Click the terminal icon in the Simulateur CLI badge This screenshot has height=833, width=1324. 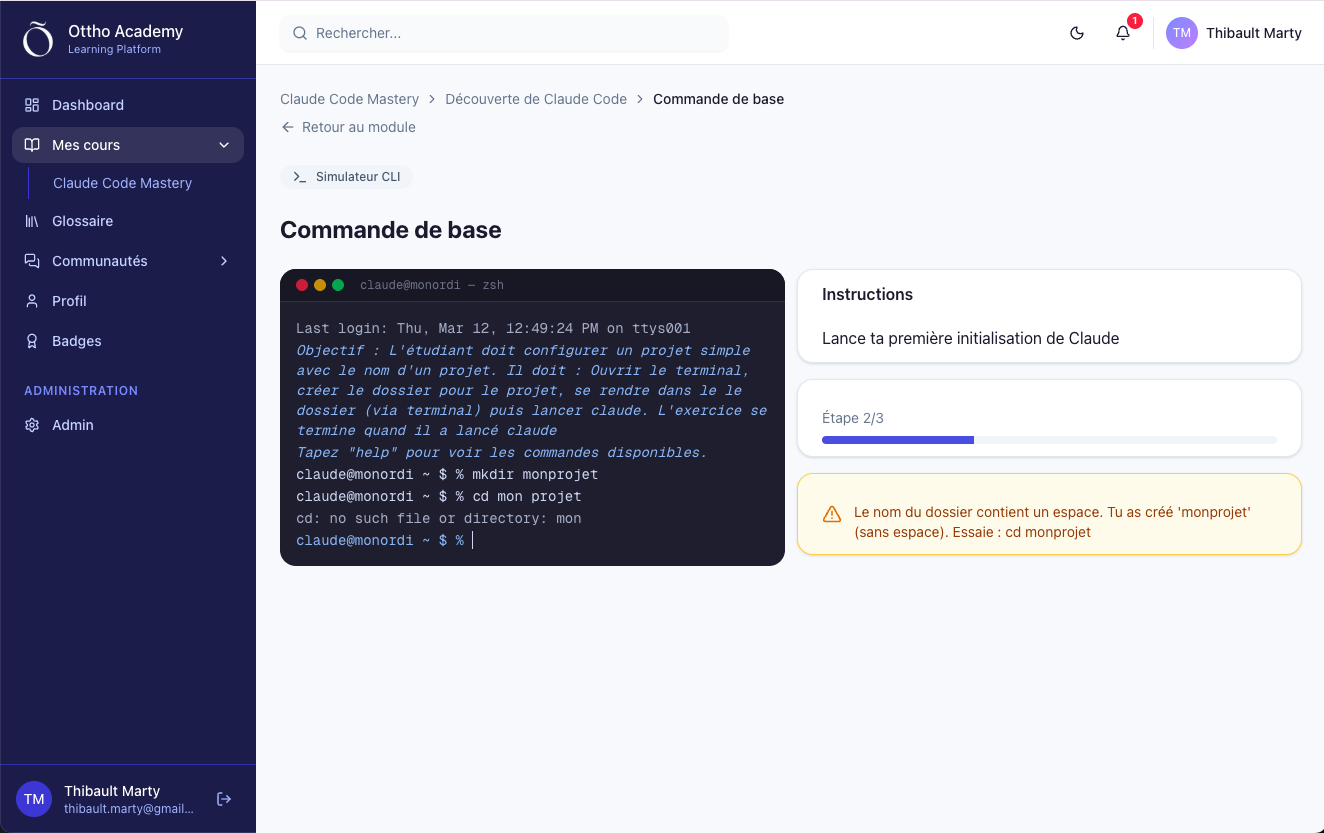[299, 176]
